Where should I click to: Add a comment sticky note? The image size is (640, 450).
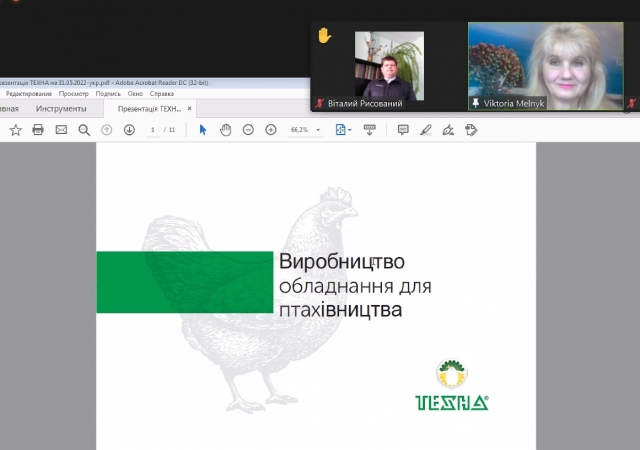(403, 130)
